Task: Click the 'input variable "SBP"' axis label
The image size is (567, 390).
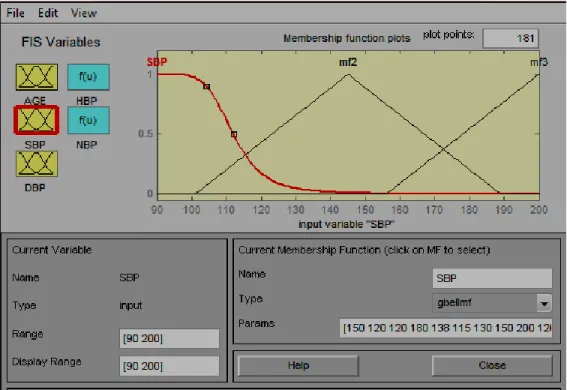Action: pyautogui.click(x=346, y=224)
